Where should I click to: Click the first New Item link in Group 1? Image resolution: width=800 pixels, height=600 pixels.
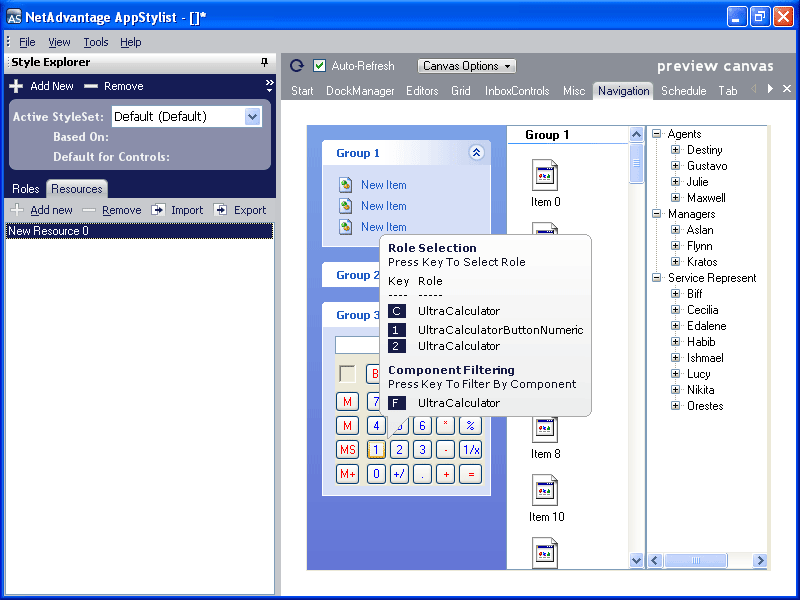coord(383,185)
